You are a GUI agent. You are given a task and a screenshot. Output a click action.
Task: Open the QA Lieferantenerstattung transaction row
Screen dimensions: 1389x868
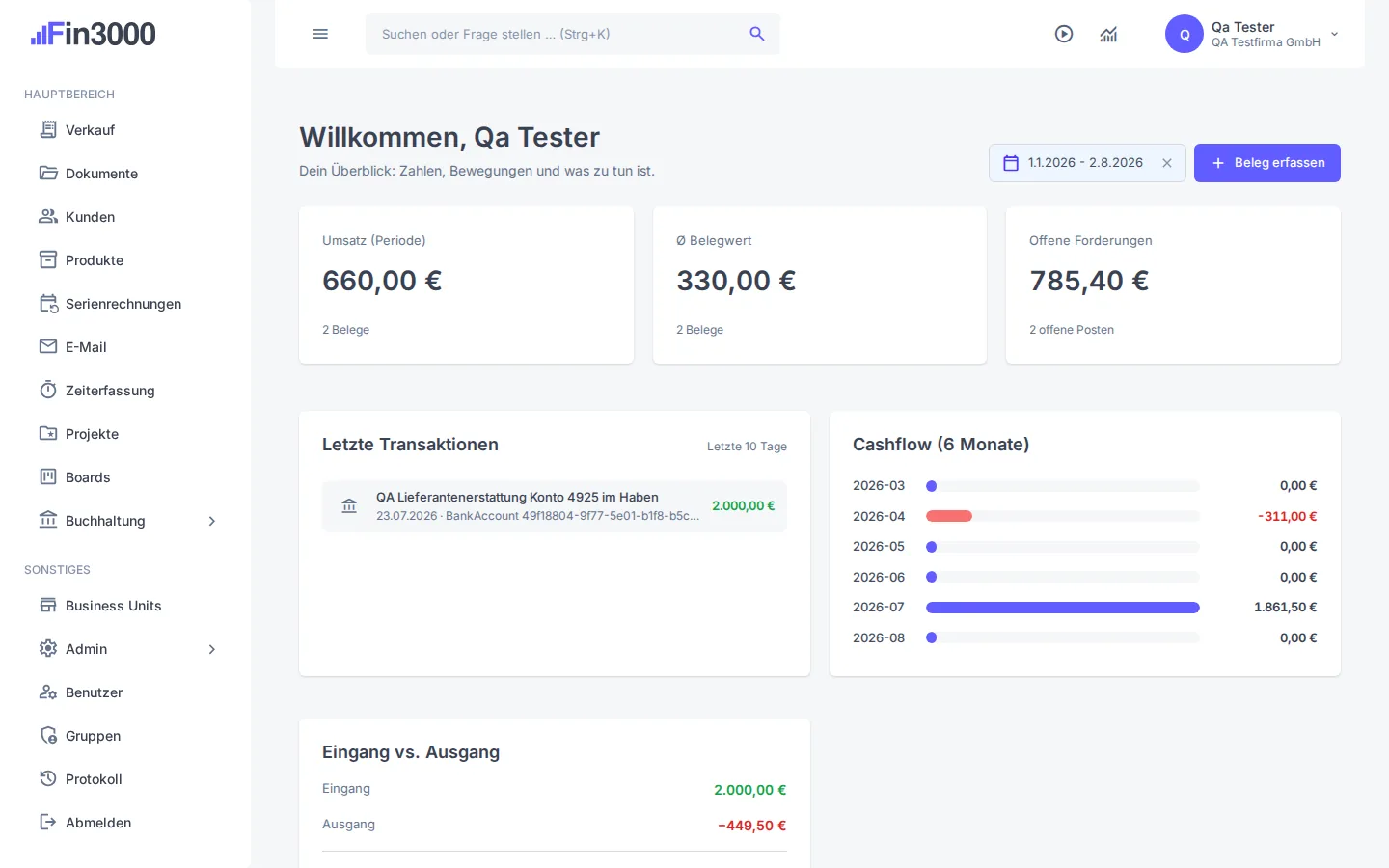[x=555, y=506]
